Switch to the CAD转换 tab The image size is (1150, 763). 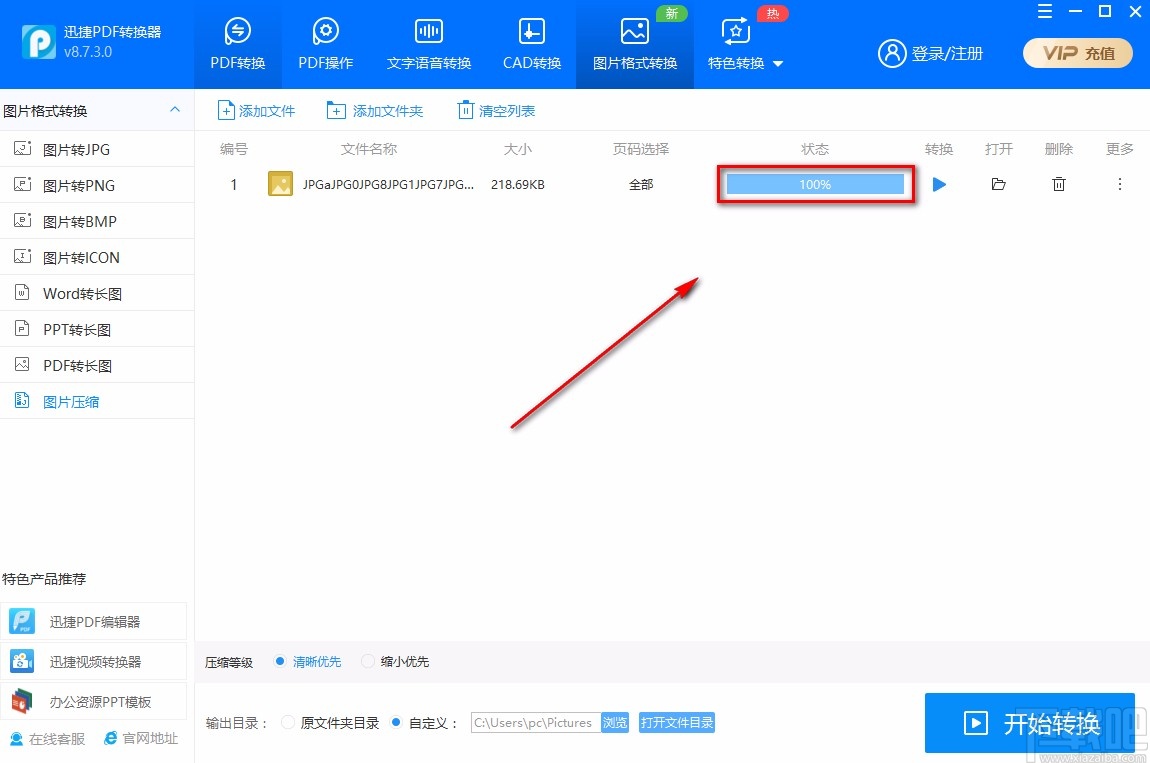click(x=530, y=45)
